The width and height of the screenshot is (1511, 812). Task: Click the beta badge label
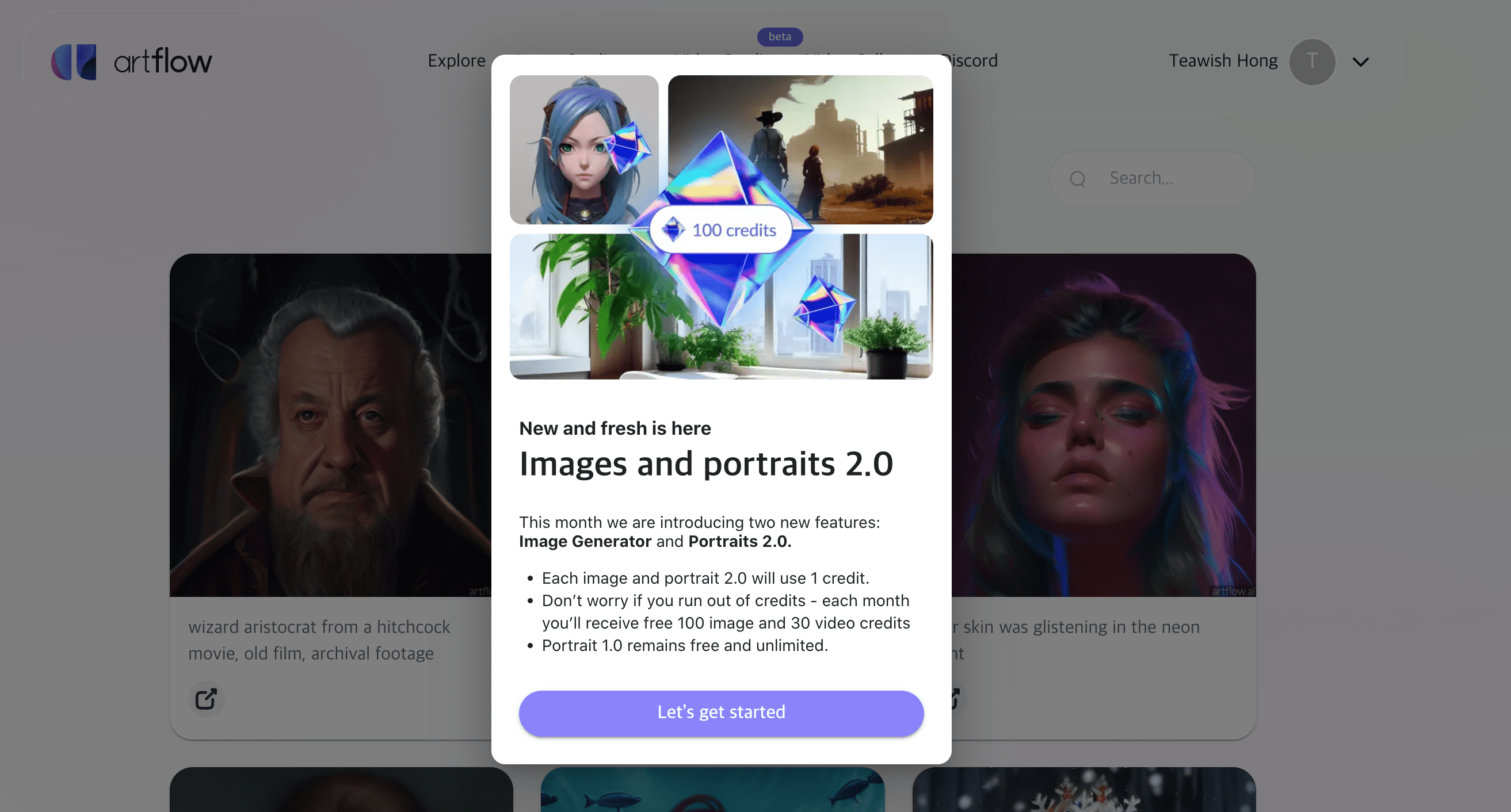click(779, 36)
